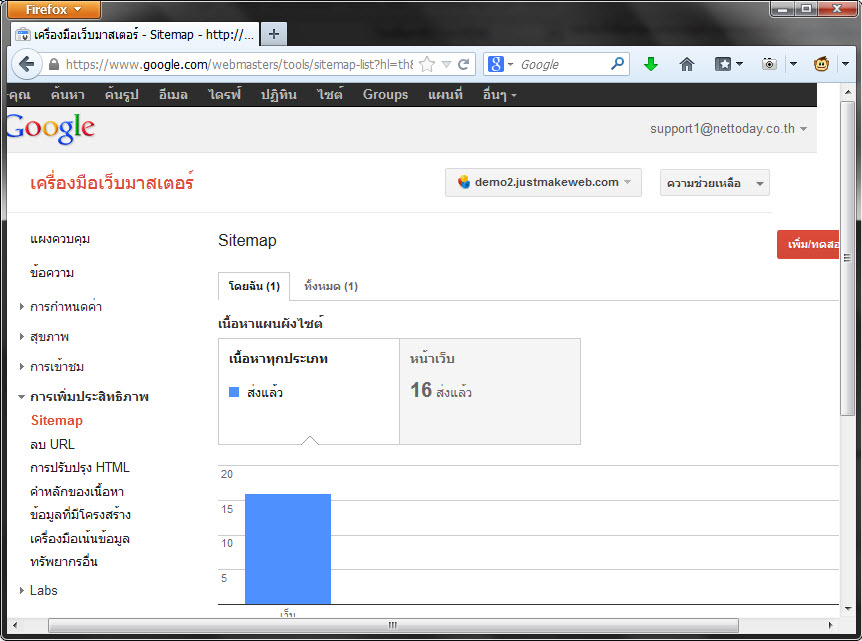Screen dimensions: 862x641
Task: Open the address bar history dropdown arrow
Action: point(446,64)
